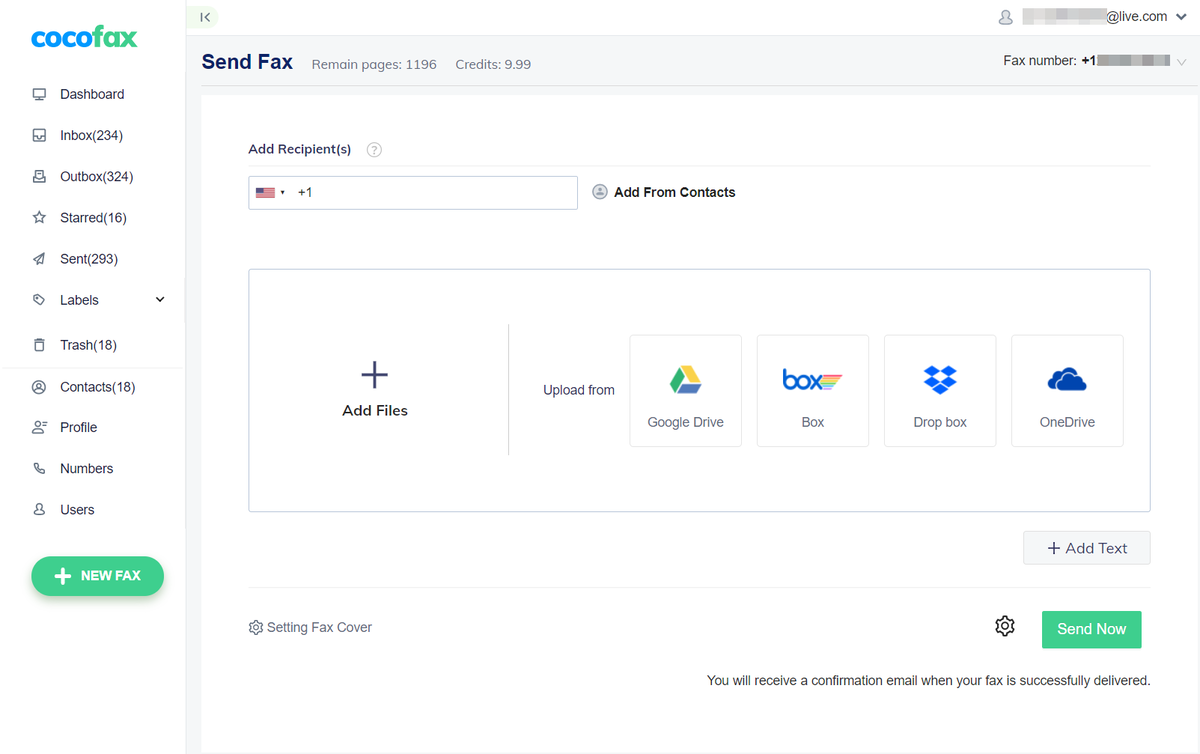Open the account email dropdown menu
The width and height of the screenshot is (1200, 754).
pyautogui.click(x=1182, y=17)
